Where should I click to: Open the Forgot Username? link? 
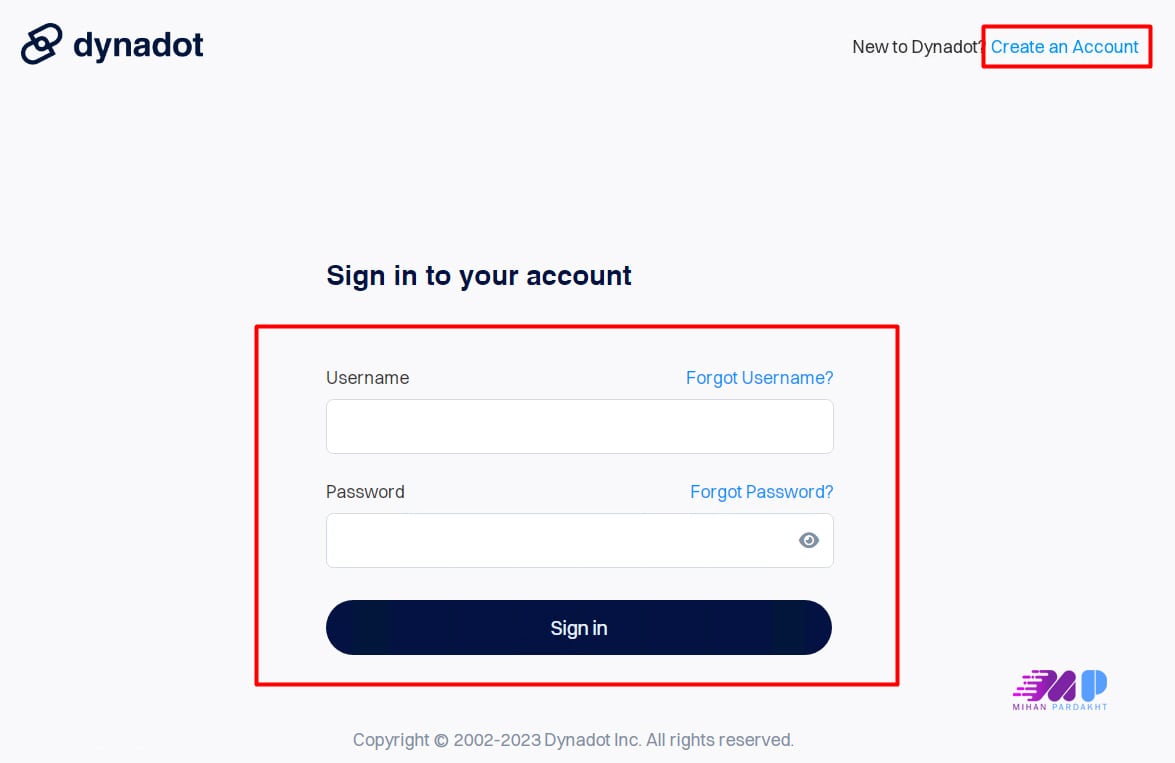click(759, 378)
